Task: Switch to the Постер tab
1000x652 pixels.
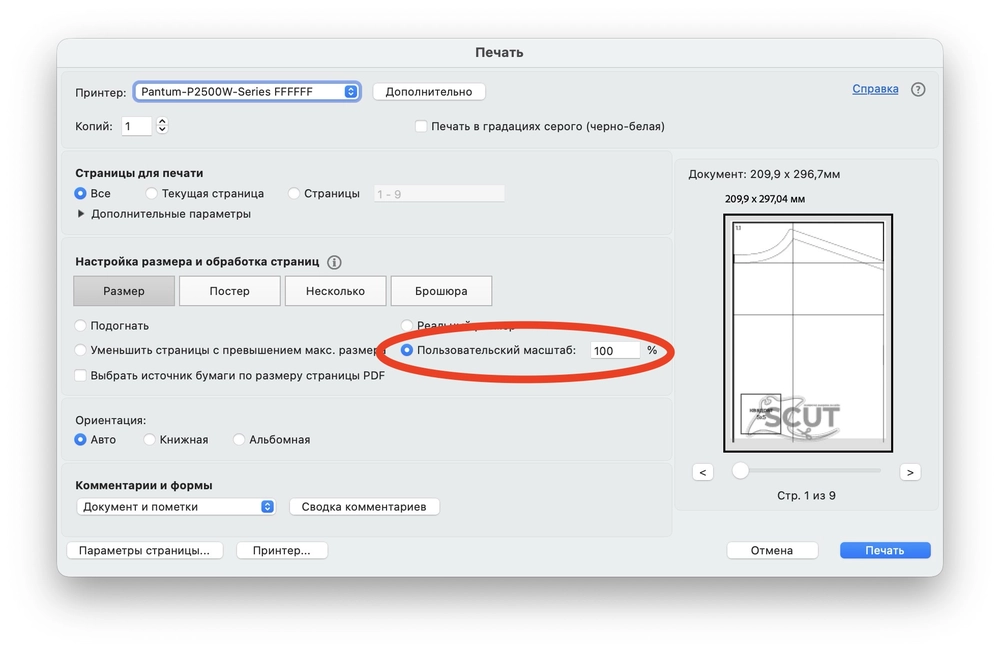Action: pyautogui.click(x=230, y=291)
